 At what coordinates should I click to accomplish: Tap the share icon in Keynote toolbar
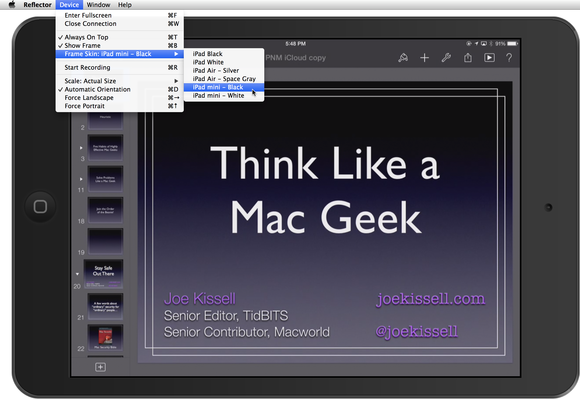click(468, 58)
